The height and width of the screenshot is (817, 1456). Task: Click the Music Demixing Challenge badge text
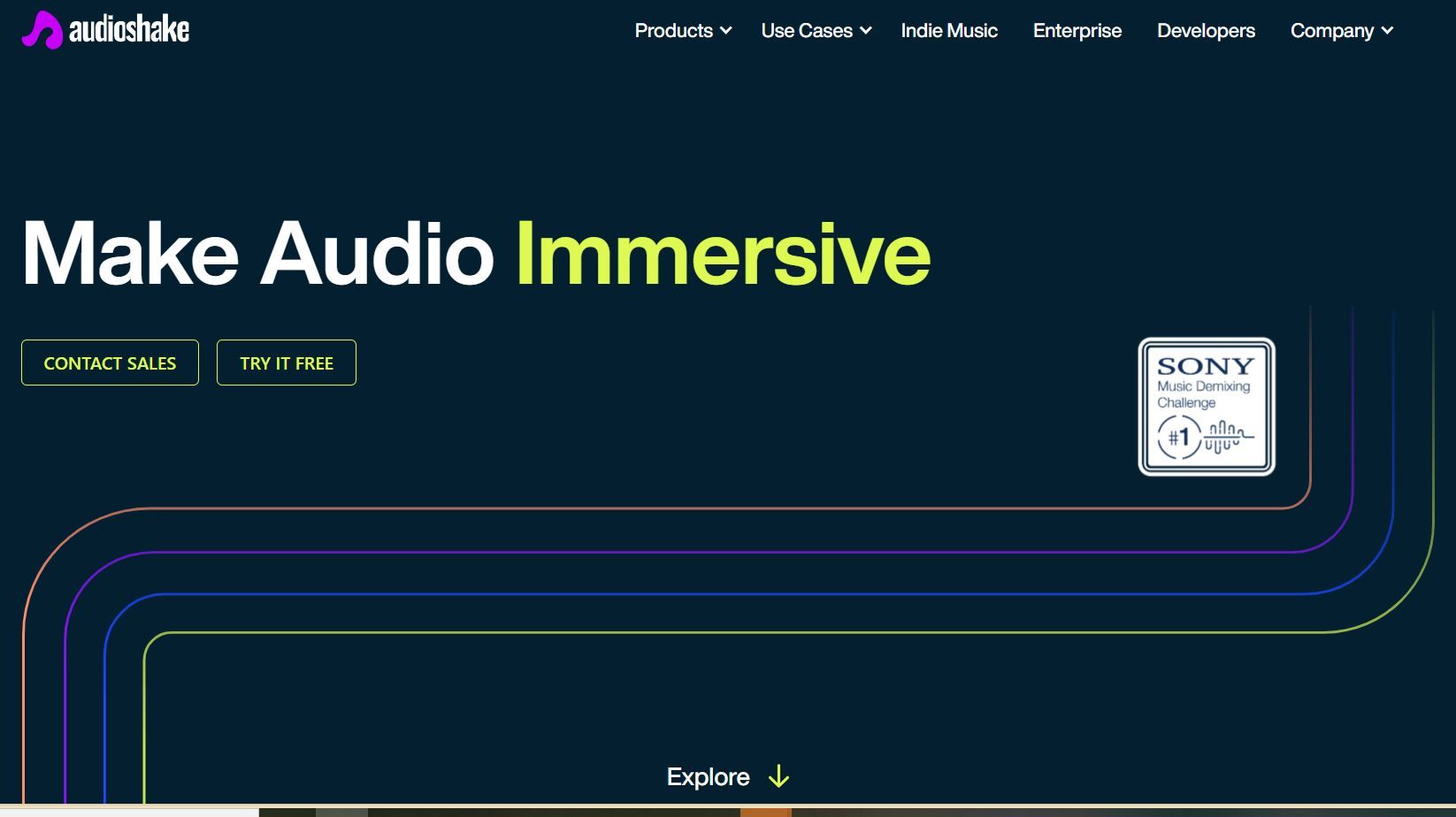[x=1203, y=394]
